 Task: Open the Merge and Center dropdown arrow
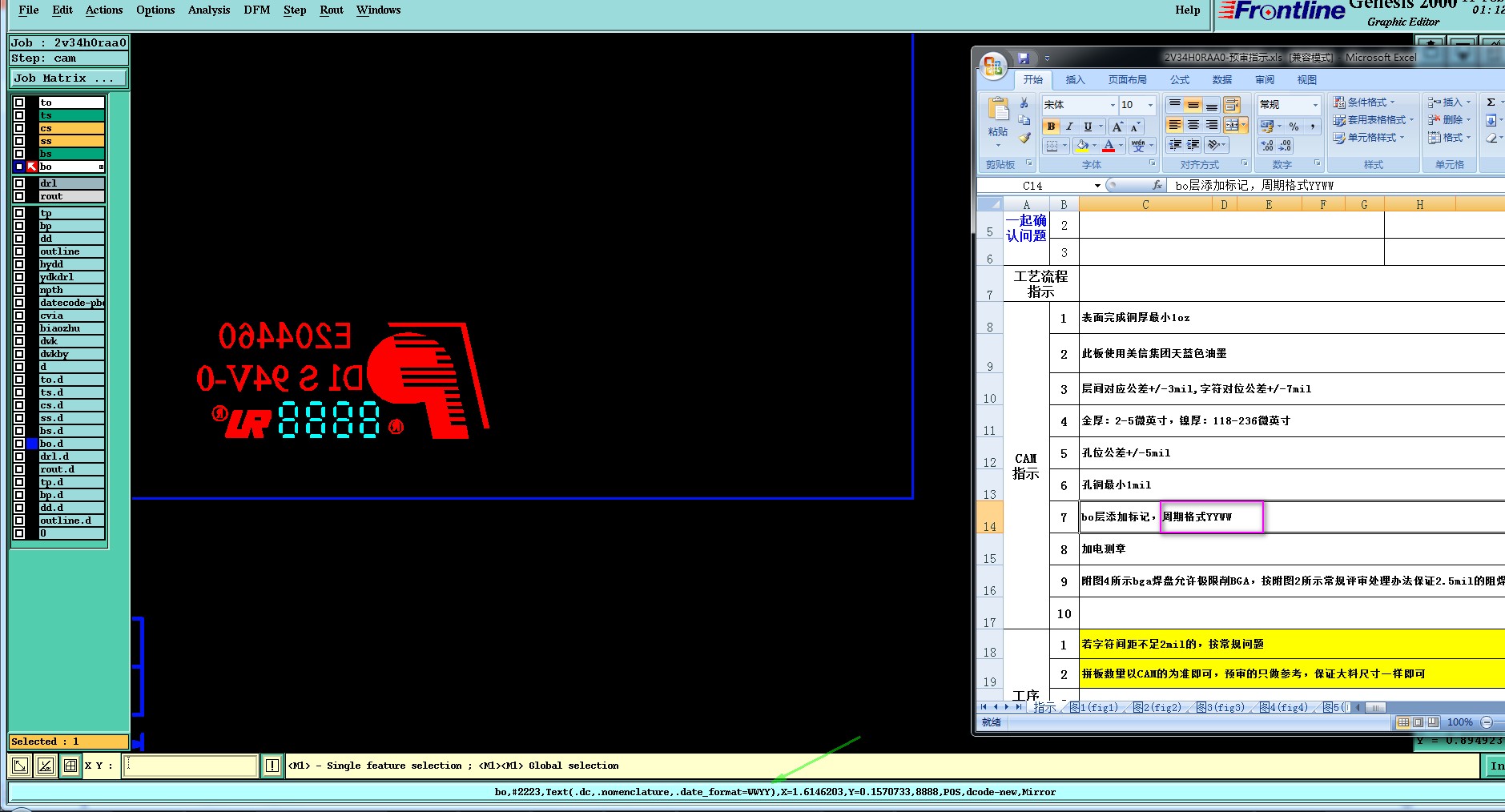pyautogui.click(x=1244, y=125)
